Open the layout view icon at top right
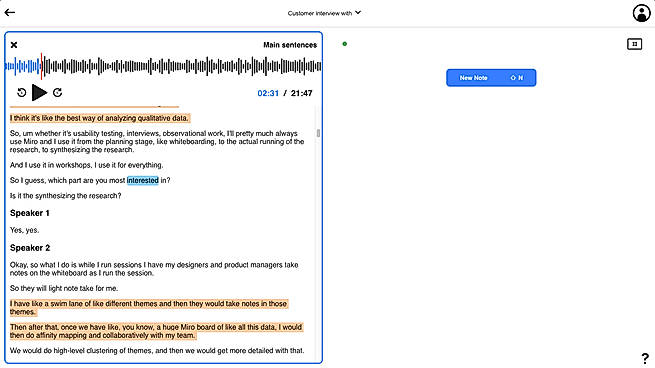This screenshot has width=655, height=368. coord(635,44)
